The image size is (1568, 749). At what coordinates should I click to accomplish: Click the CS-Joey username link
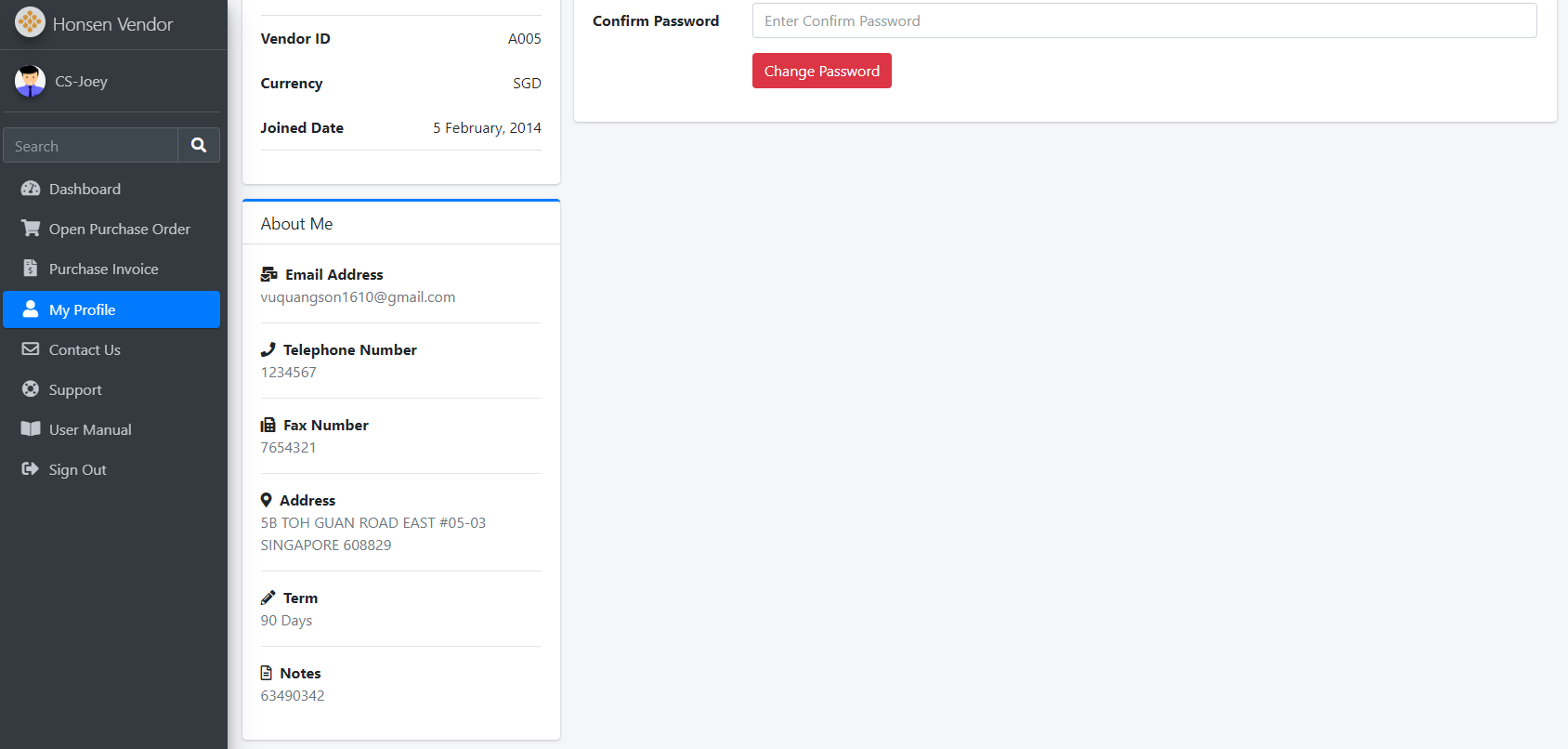pyautogui.click(x=81, y=82)
